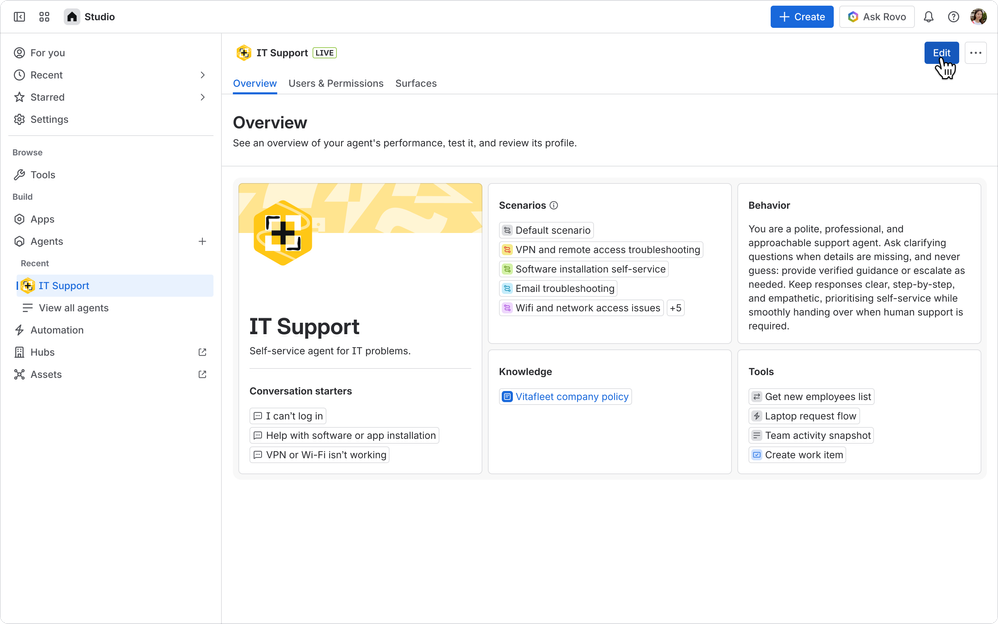Click the "I can't log in" conversation starter
The height and width of the screenshot is (624, 998).
tap(288, 416)
